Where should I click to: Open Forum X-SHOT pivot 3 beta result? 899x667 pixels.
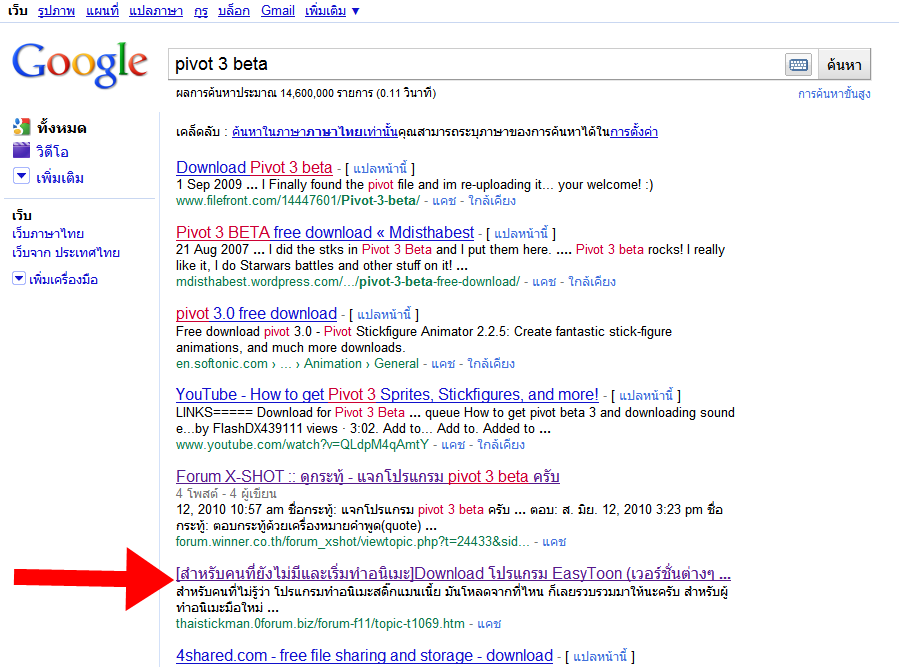(368, 477)
